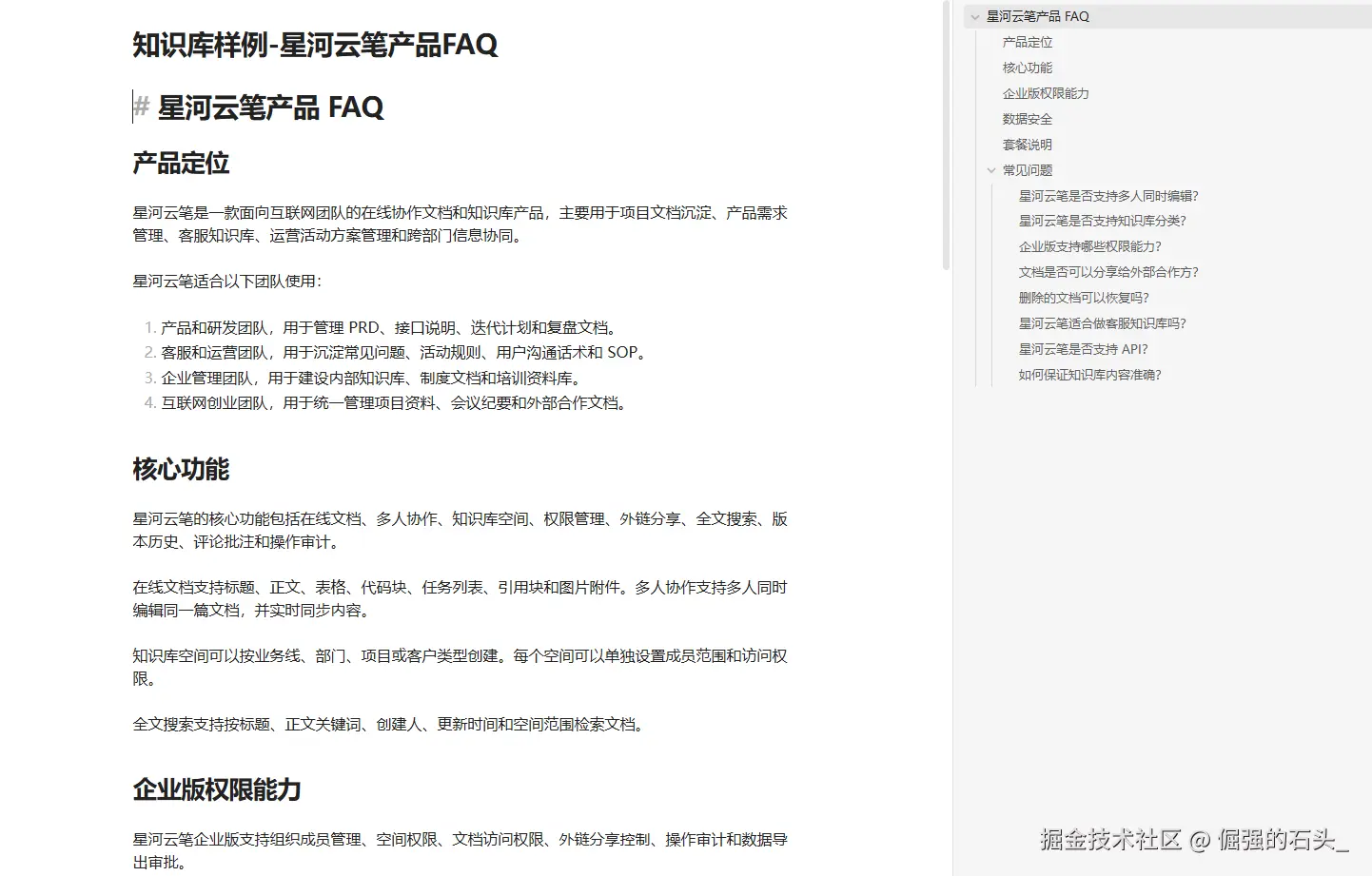This screenshot has height=876, width=1372.
Task: Go to 数据安全 outline entry
Action: point(1028,119)
